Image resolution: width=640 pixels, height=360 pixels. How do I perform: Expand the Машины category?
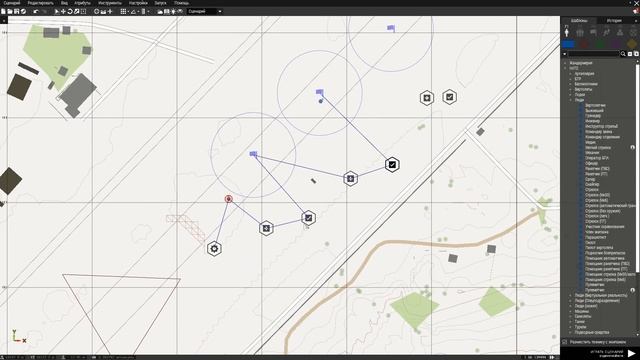pos(571,311)
